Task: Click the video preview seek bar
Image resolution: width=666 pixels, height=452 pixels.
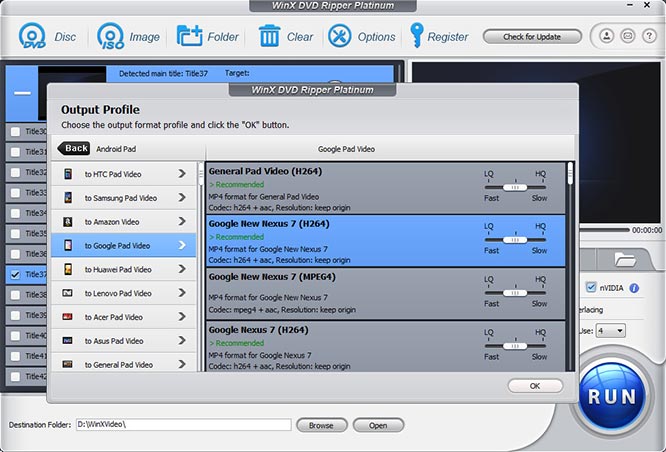Action: (x=605, y=230)
